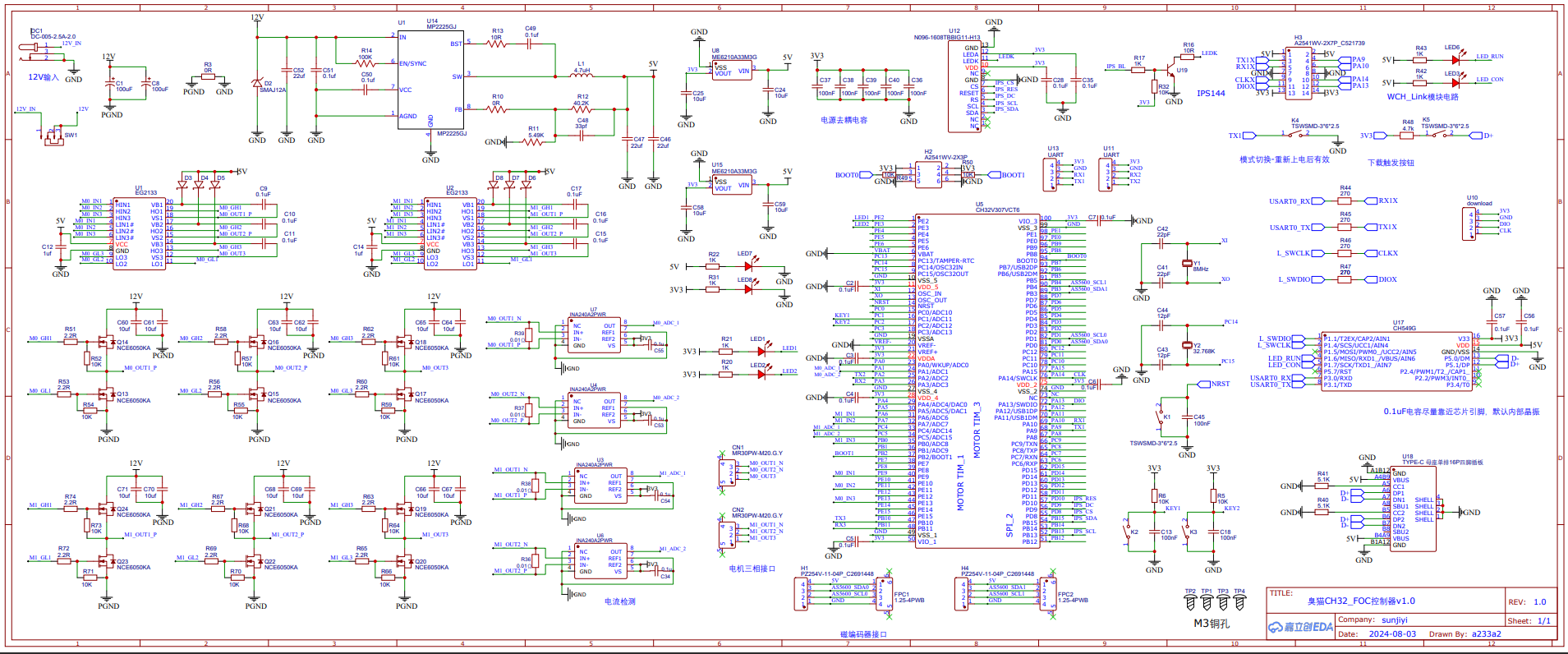
Task: Select the R13 10R resistor symbol
Action: click(497, 44)
